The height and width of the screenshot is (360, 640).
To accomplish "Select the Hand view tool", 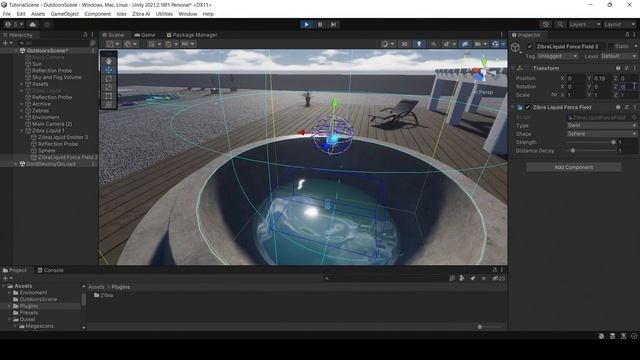I will coord(109,61).
